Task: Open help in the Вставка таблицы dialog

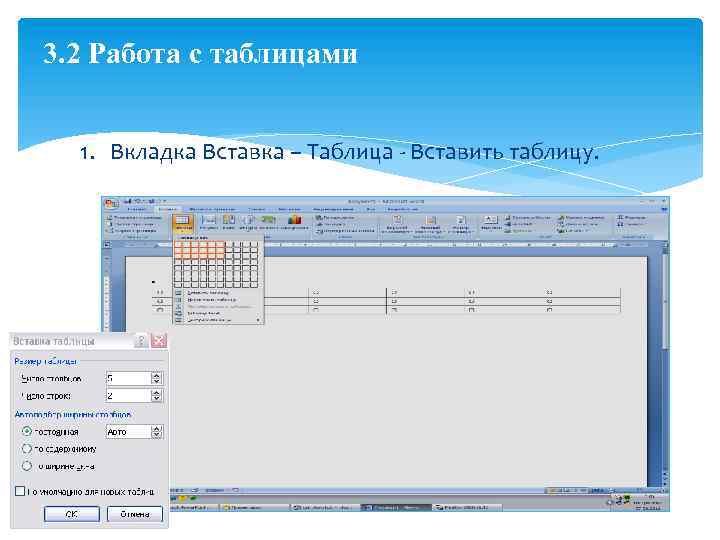Action: click(141, 341)
